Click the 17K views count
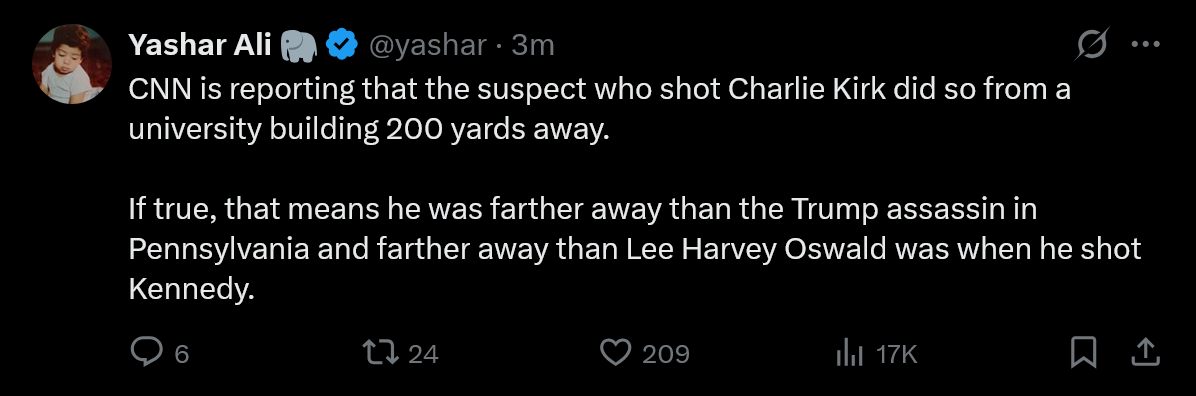Image resolution: width=1196 pixels, height=396 pixels. [895, 354]
